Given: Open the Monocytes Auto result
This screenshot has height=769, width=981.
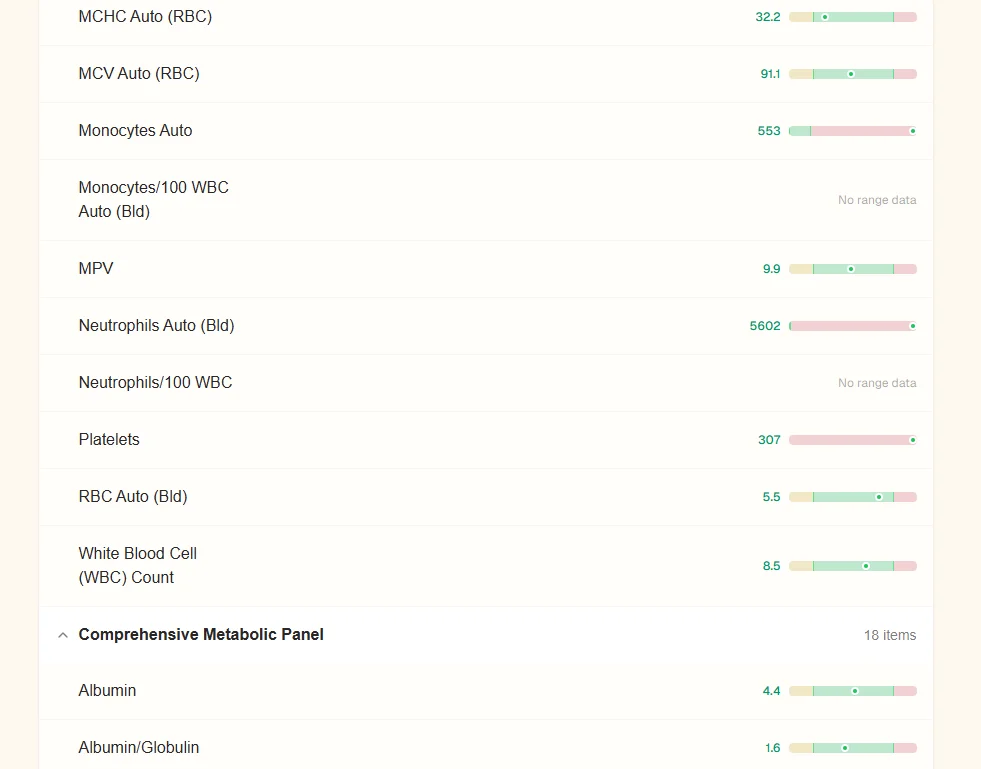Looking at the screenshot, I should coord(486,131).
